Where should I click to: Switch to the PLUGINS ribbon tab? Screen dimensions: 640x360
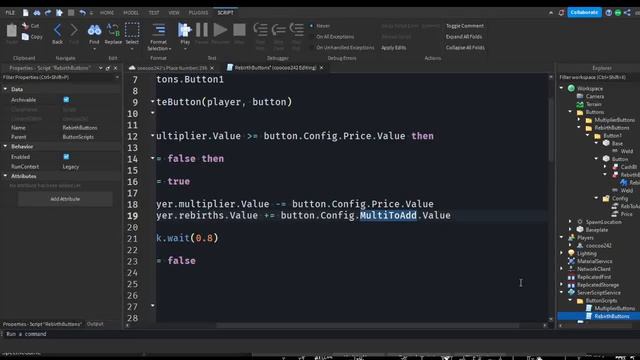pos(198,13)
